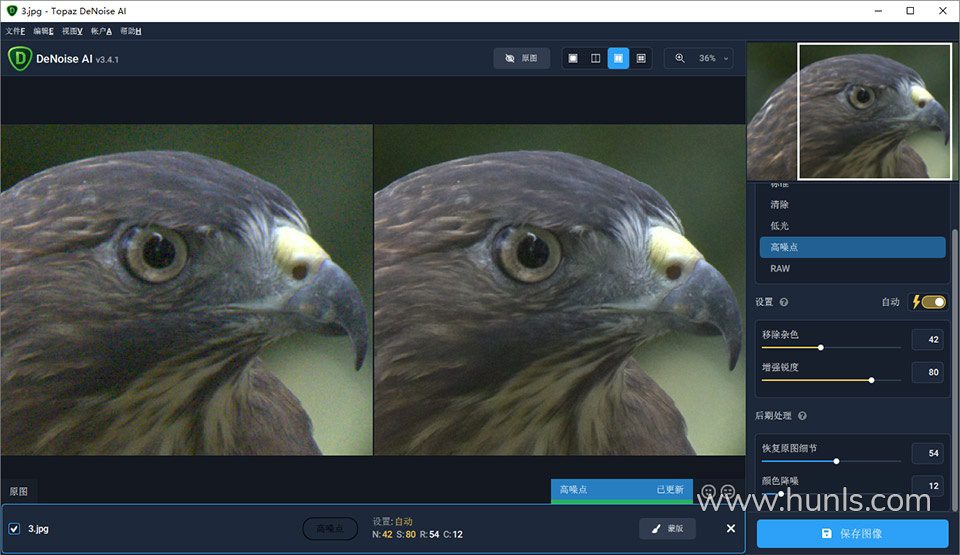This screenshot has height=555, width=960.
Task: Click the 移除杂色 value field showing 42
Action: pos(928,339)
